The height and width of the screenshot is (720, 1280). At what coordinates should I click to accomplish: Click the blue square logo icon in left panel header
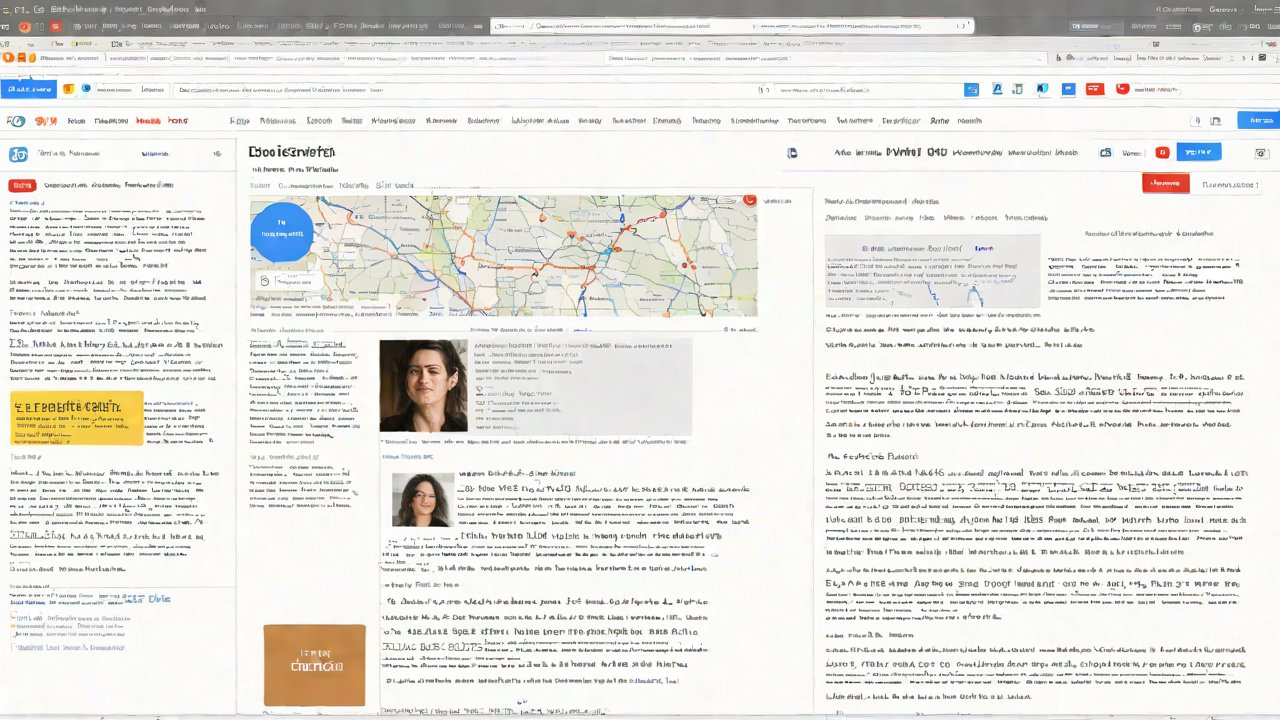[16, 154]
